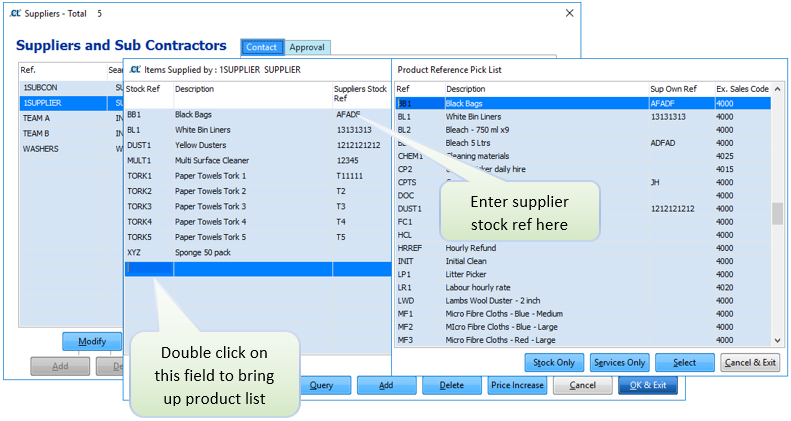Screen dimensions: 791x421
Task: Click the empty highlighted Stock Ref field
Action: [x=149, y=269]
